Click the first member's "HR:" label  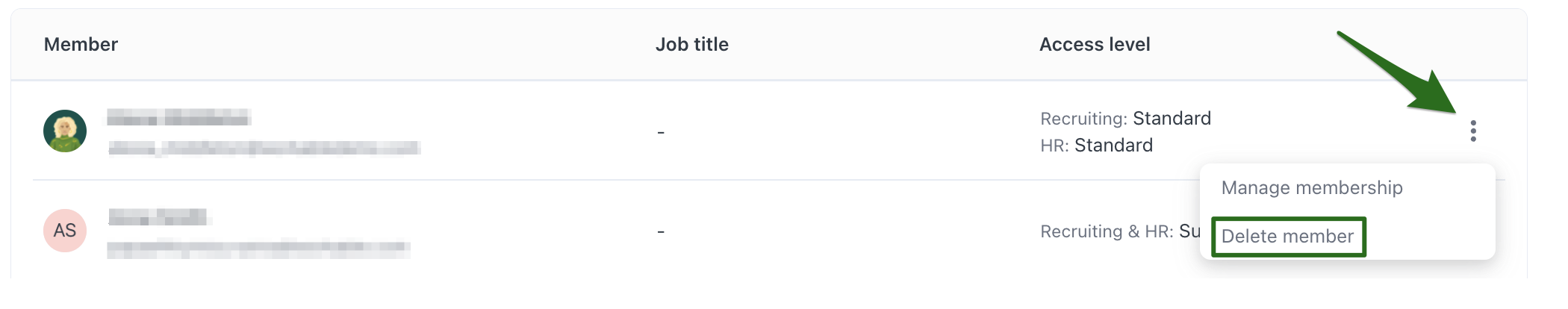(x=1054, y=146)
